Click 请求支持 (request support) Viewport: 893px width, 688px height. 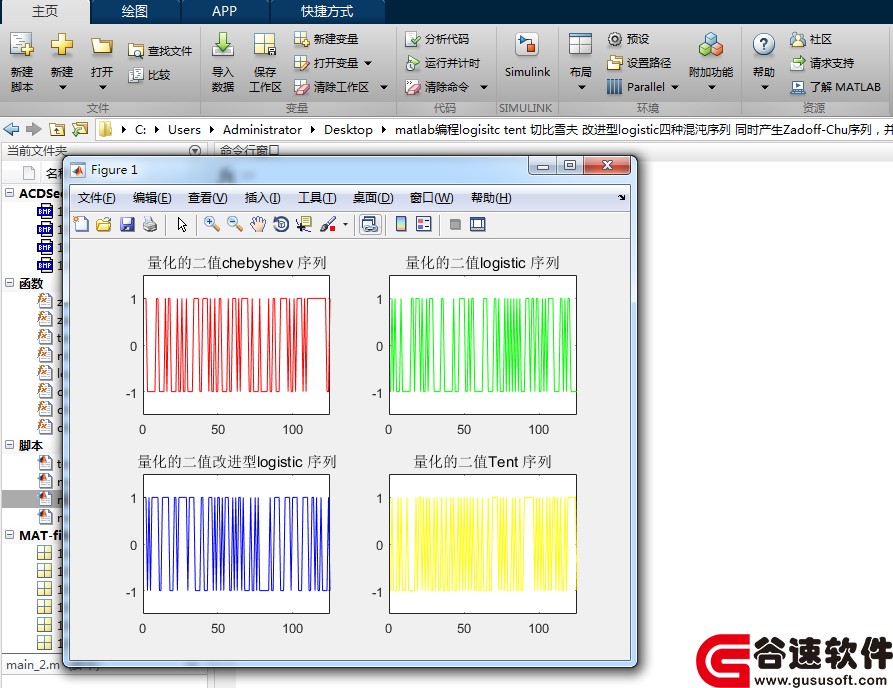pos(822,63)
